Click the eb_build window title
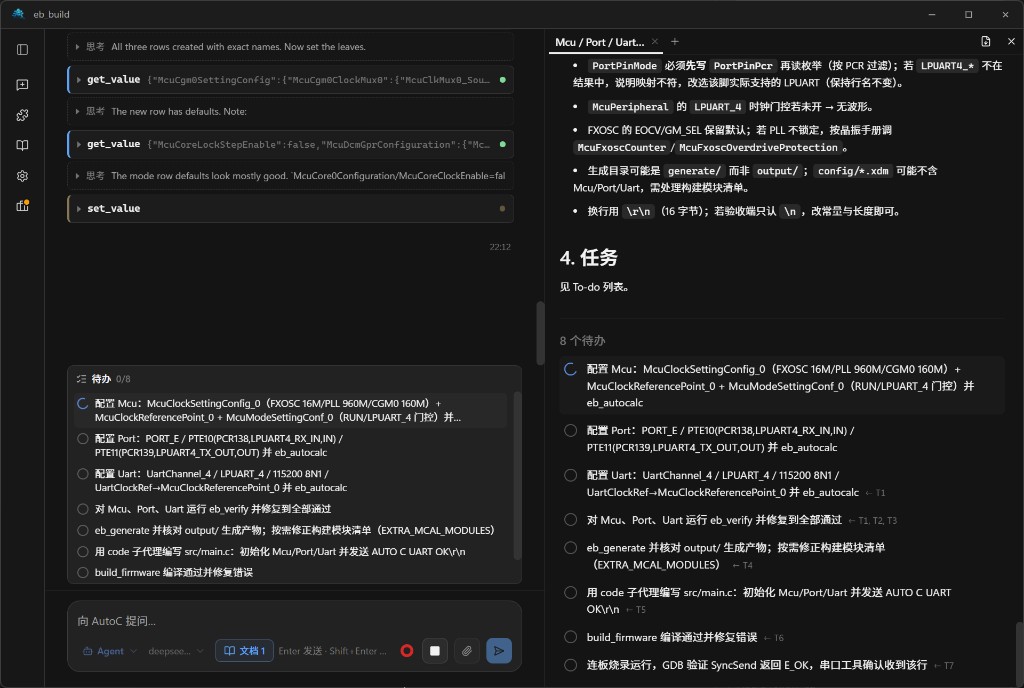This screenshot has height=688, width=1024. [52, 14]
